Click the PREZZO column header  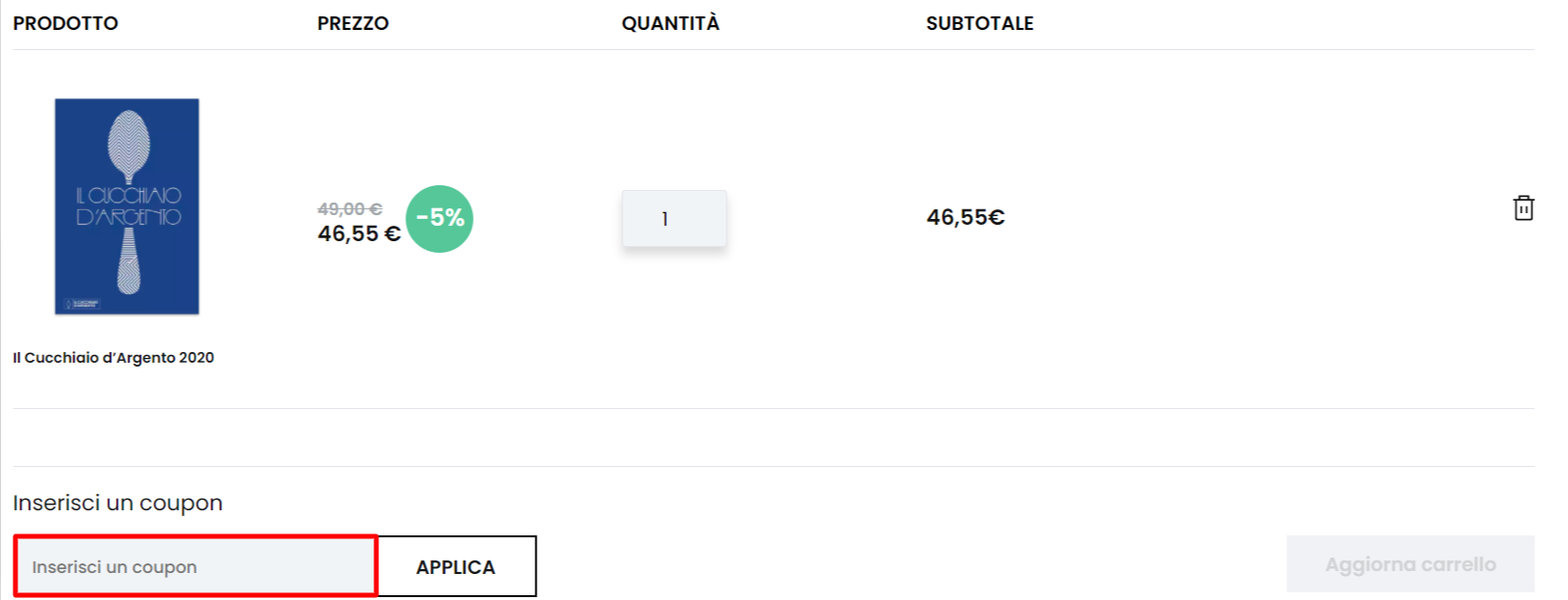tap(353, 23)
